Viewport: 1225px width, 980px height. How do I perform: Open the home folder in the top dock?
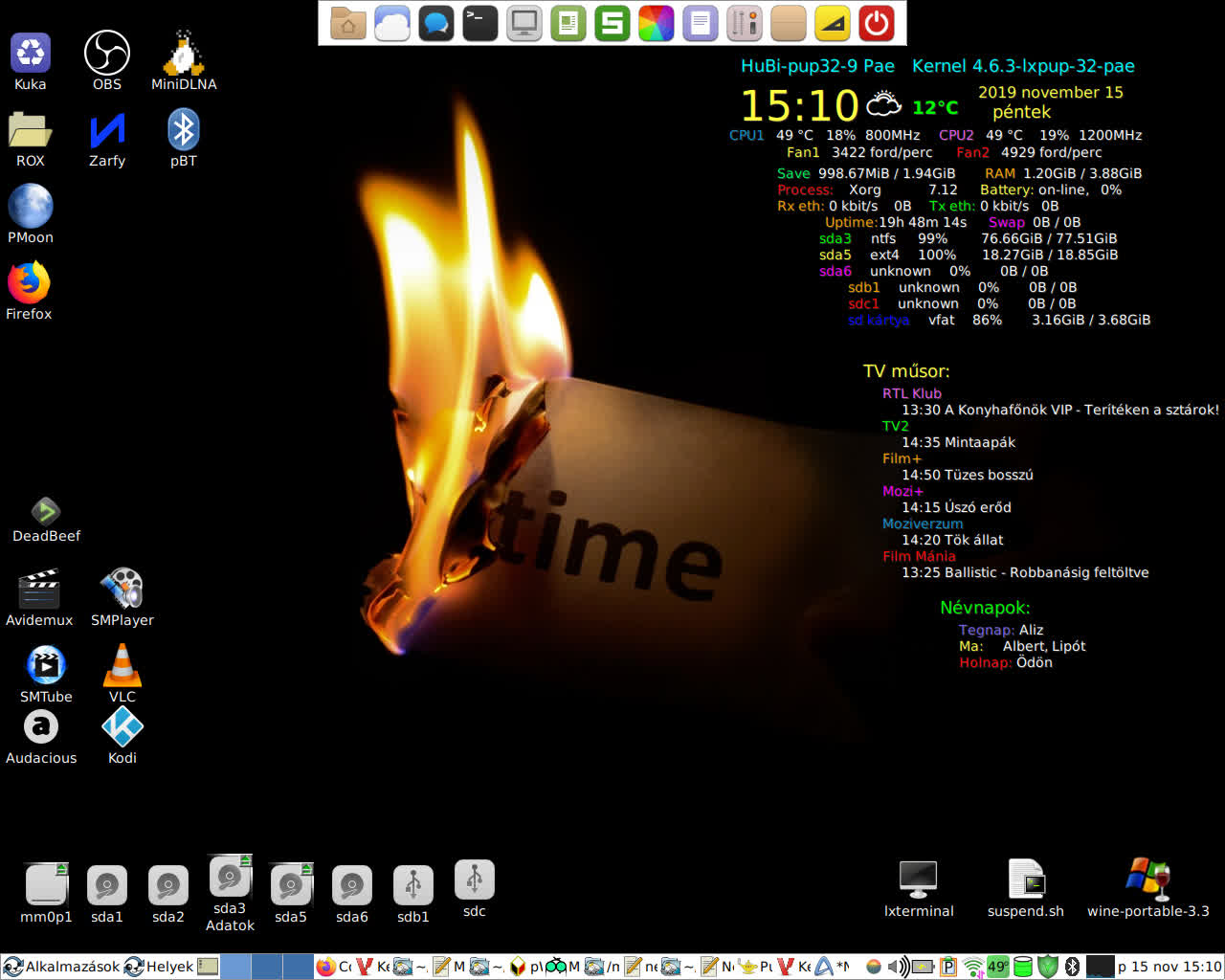coord(348,23)
